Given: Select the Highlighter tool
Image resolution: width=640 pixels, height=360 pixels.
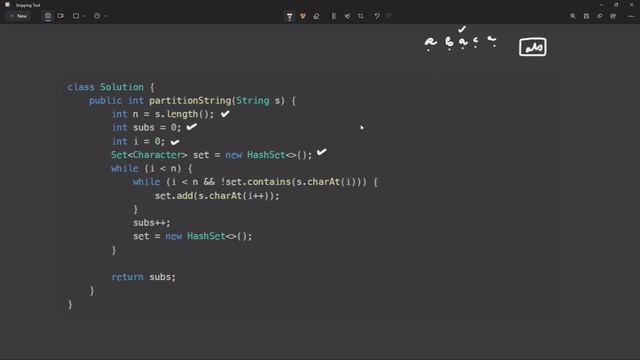Looking at the screenshot, I should point(303,16).
